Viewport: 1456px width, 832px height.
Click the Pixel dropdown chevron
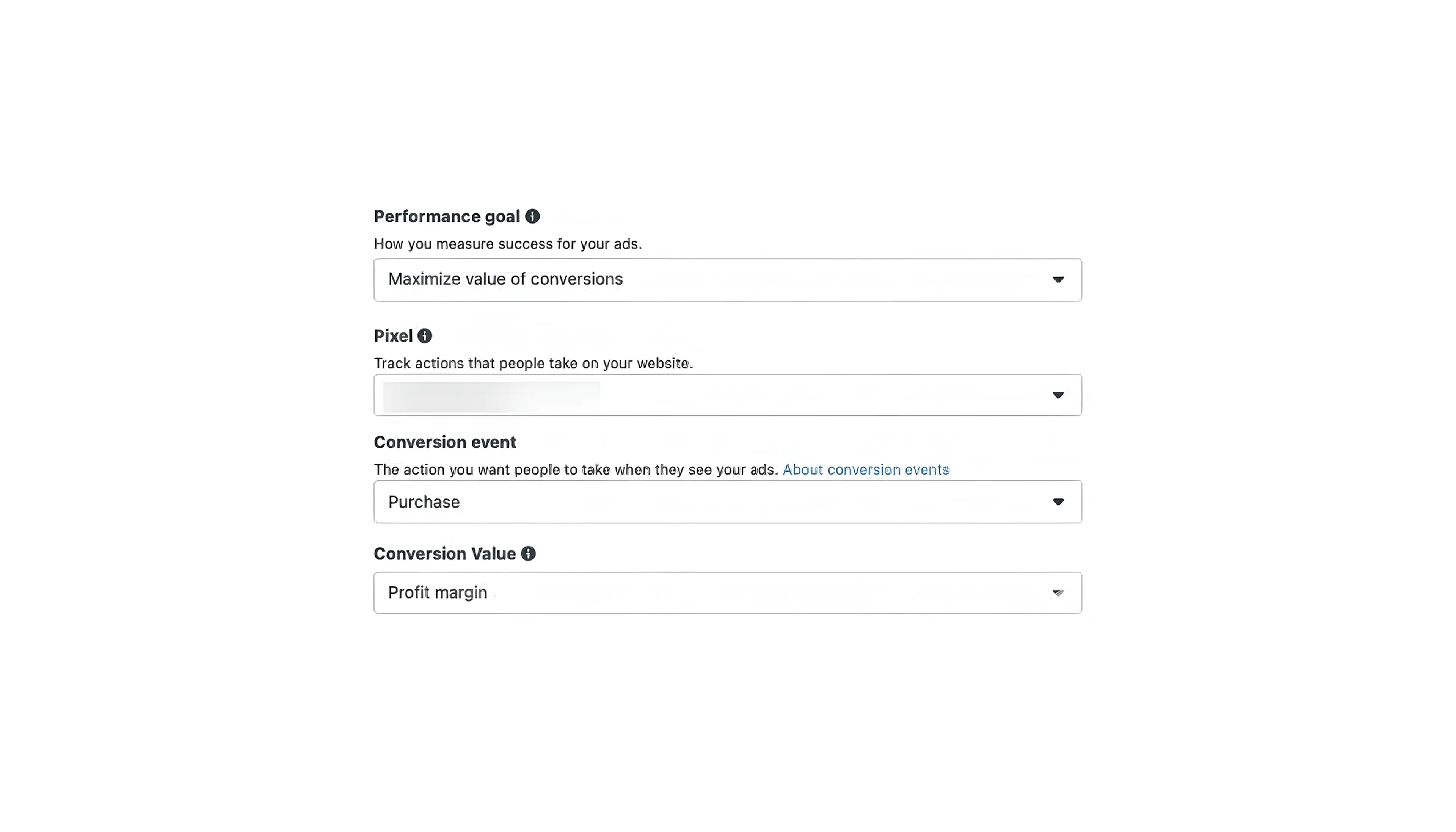(x=1058, y=395)
